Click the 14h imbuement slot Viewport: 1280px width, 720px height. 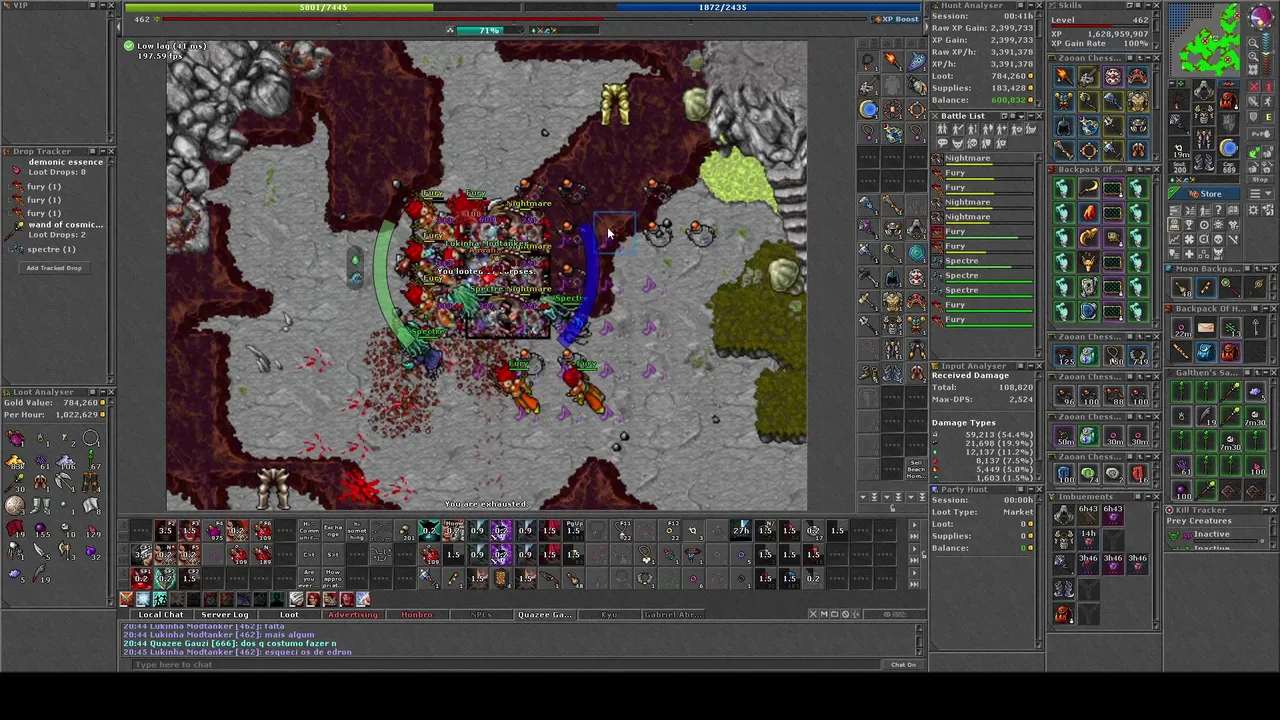[x=1088, y=540]
